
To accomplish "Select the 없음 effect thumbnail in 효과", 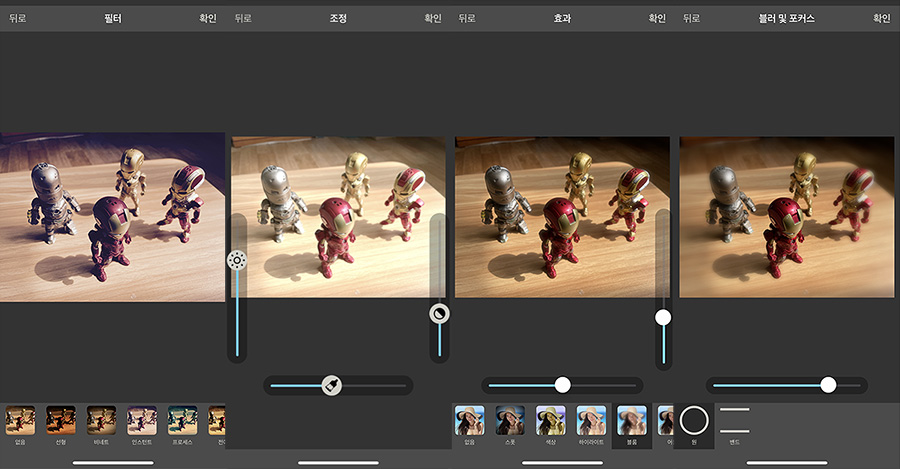I will pyautogui.click(x=470, y=421).
